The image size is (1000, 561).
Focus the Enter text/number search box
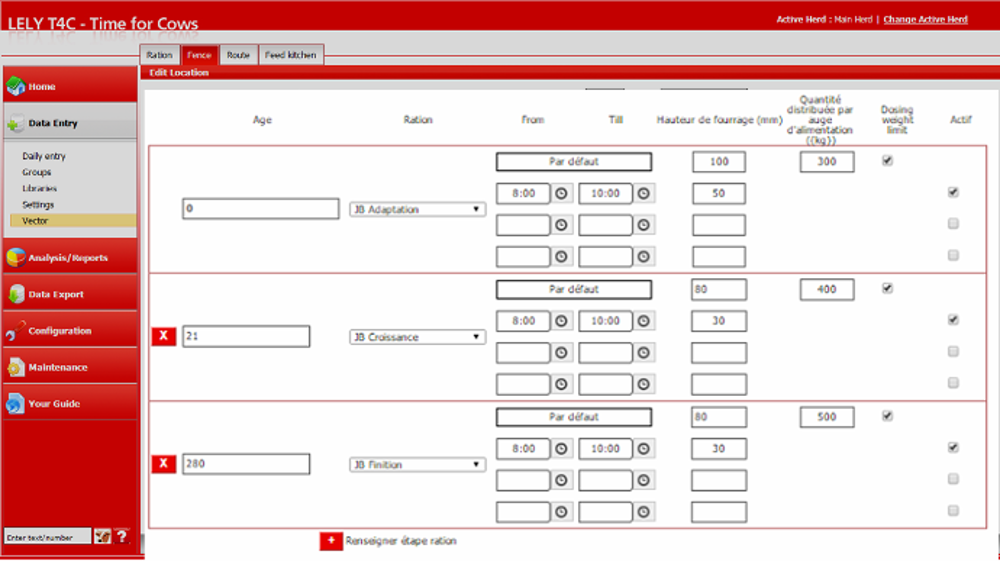[x=47, y=537]
